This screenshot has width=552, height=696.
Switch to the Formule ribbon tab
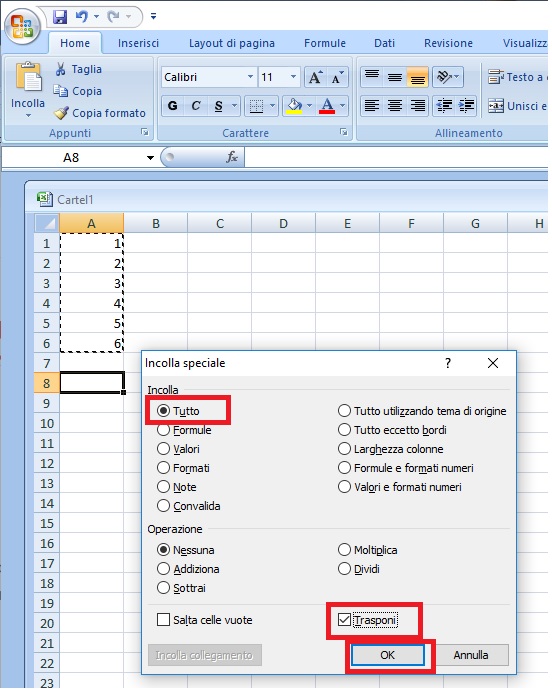[x=325, y=43]
